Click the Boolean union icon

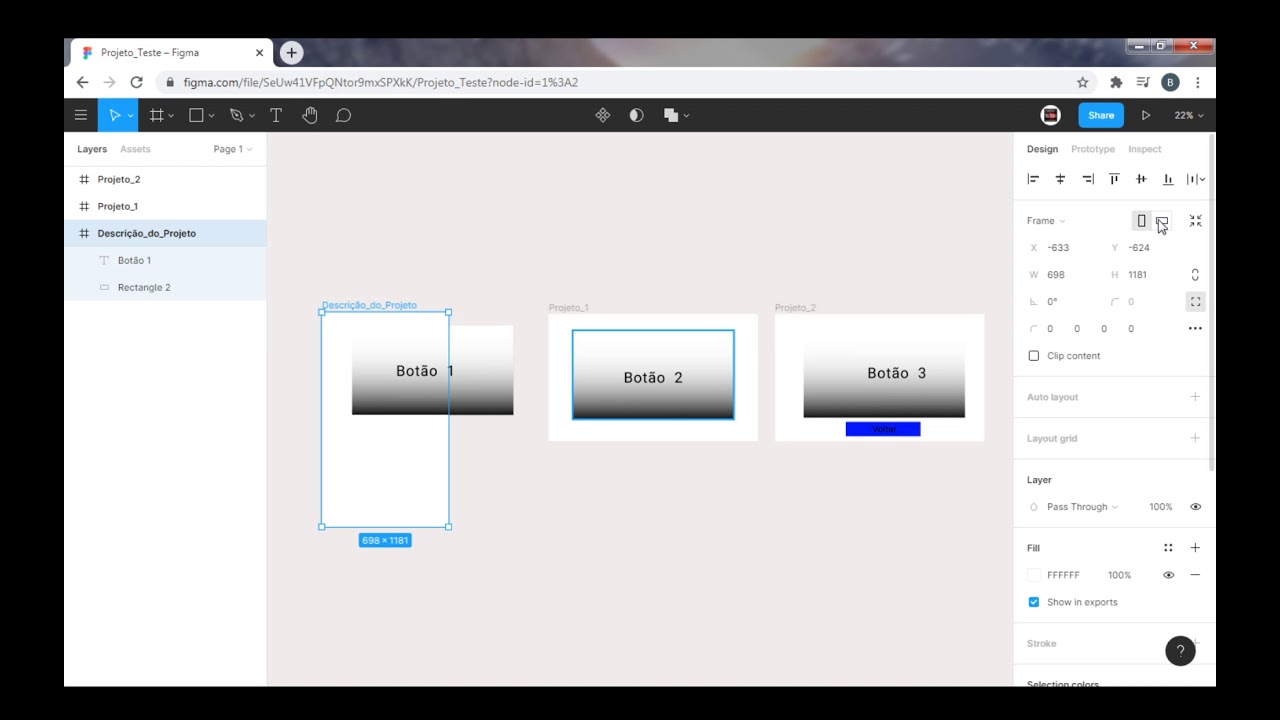670,115
